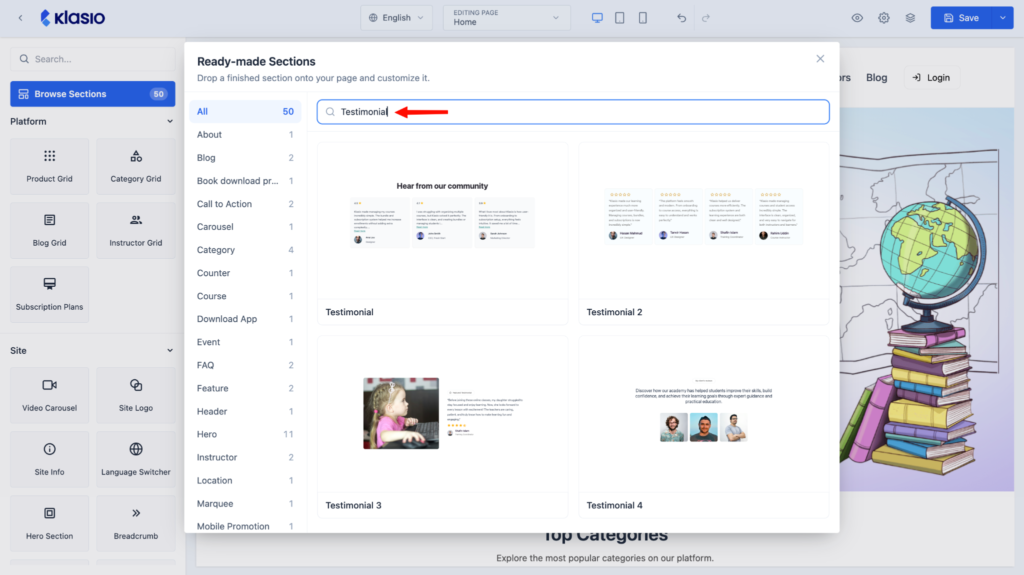Add the Hero Section block

(x=50, y=523)
